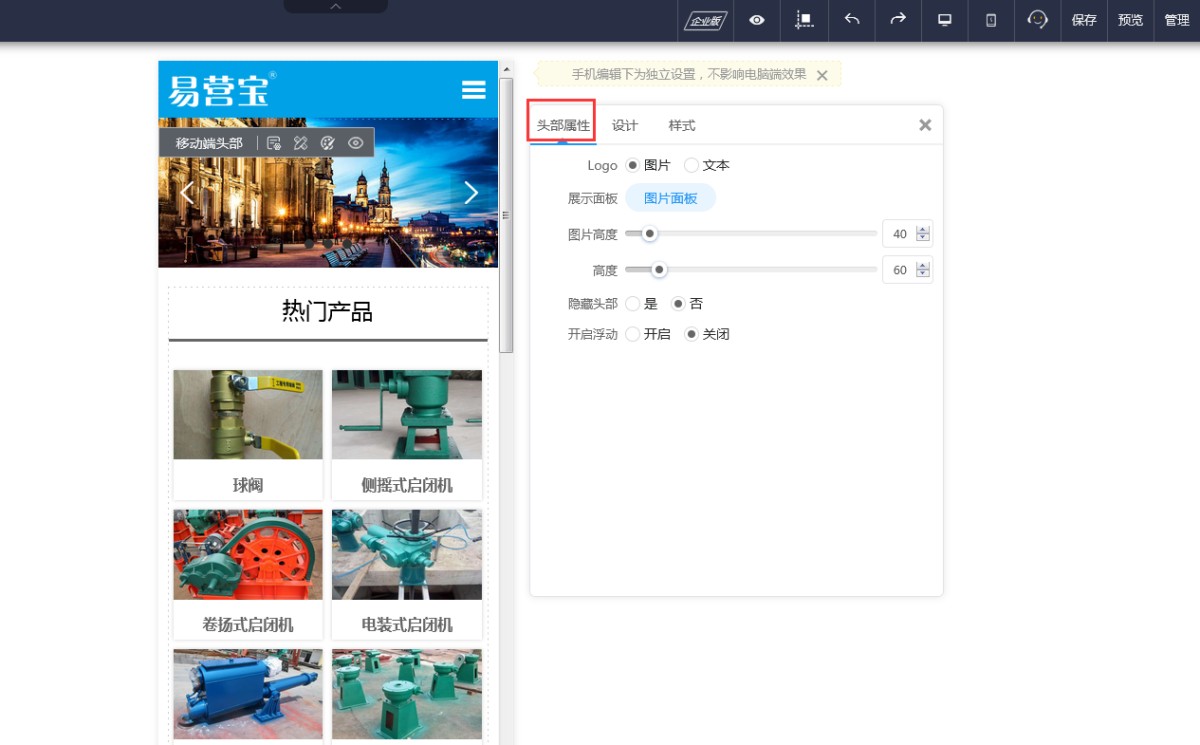The height and width of the screenshot is (745, 1200).
Task: Increase 图片高度 value with stepper arrow
Action: [923, 229]
